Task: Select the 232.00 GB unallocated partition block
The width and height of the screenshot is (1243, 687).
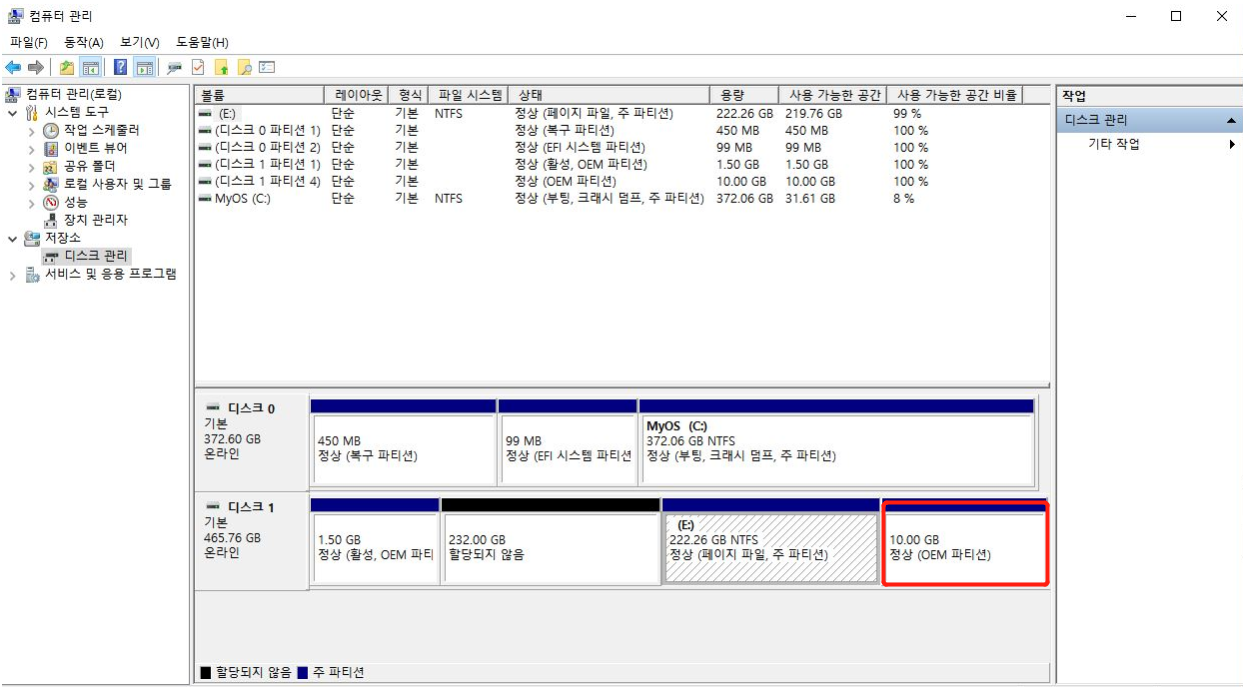Action: 550,547
